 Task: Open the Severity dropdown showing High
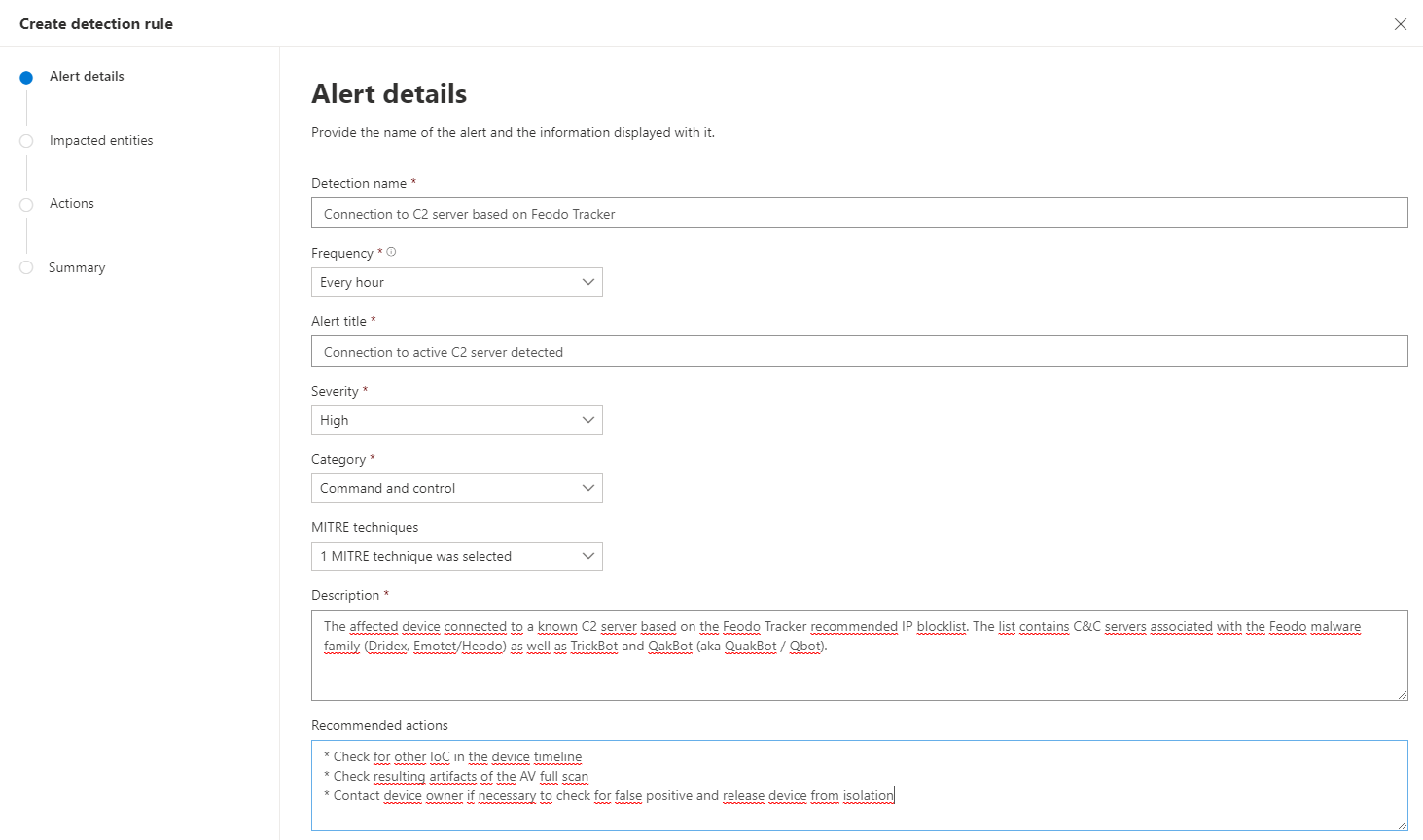[457, 420]
